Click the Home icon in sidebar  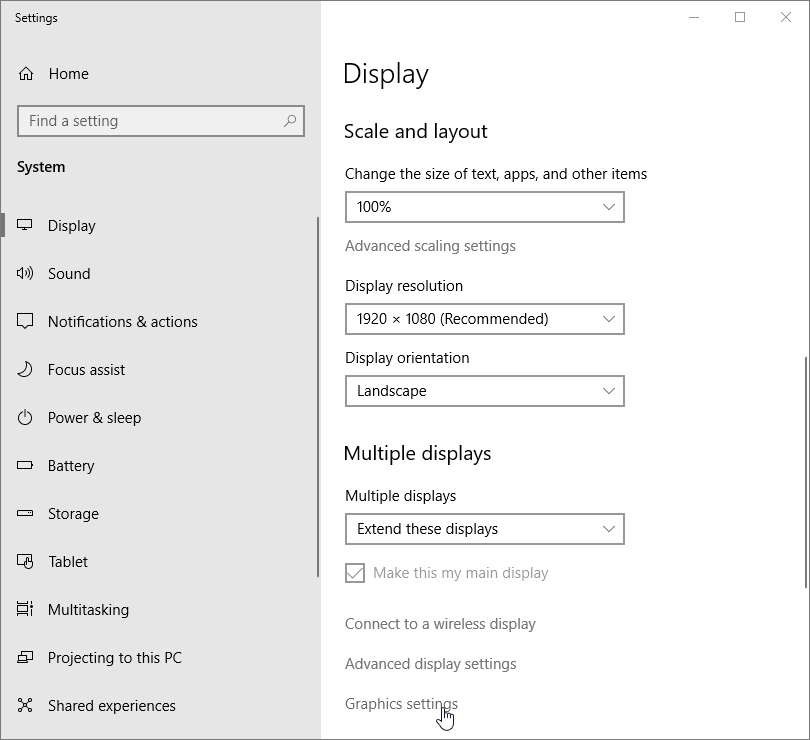(x=26, y=74)
